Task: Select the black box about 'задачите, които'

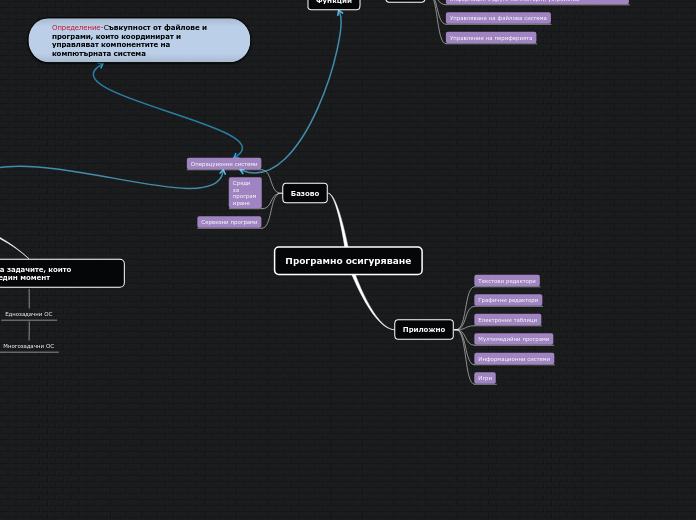Action: pos(62,274)
